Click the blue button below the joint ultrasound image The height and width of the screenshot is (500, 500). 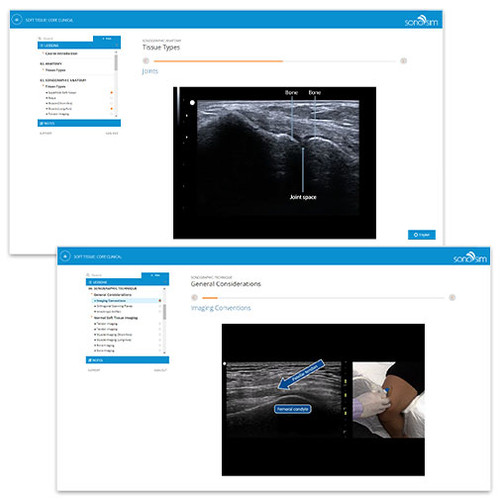pyautogui.click(x=422, y=235)
